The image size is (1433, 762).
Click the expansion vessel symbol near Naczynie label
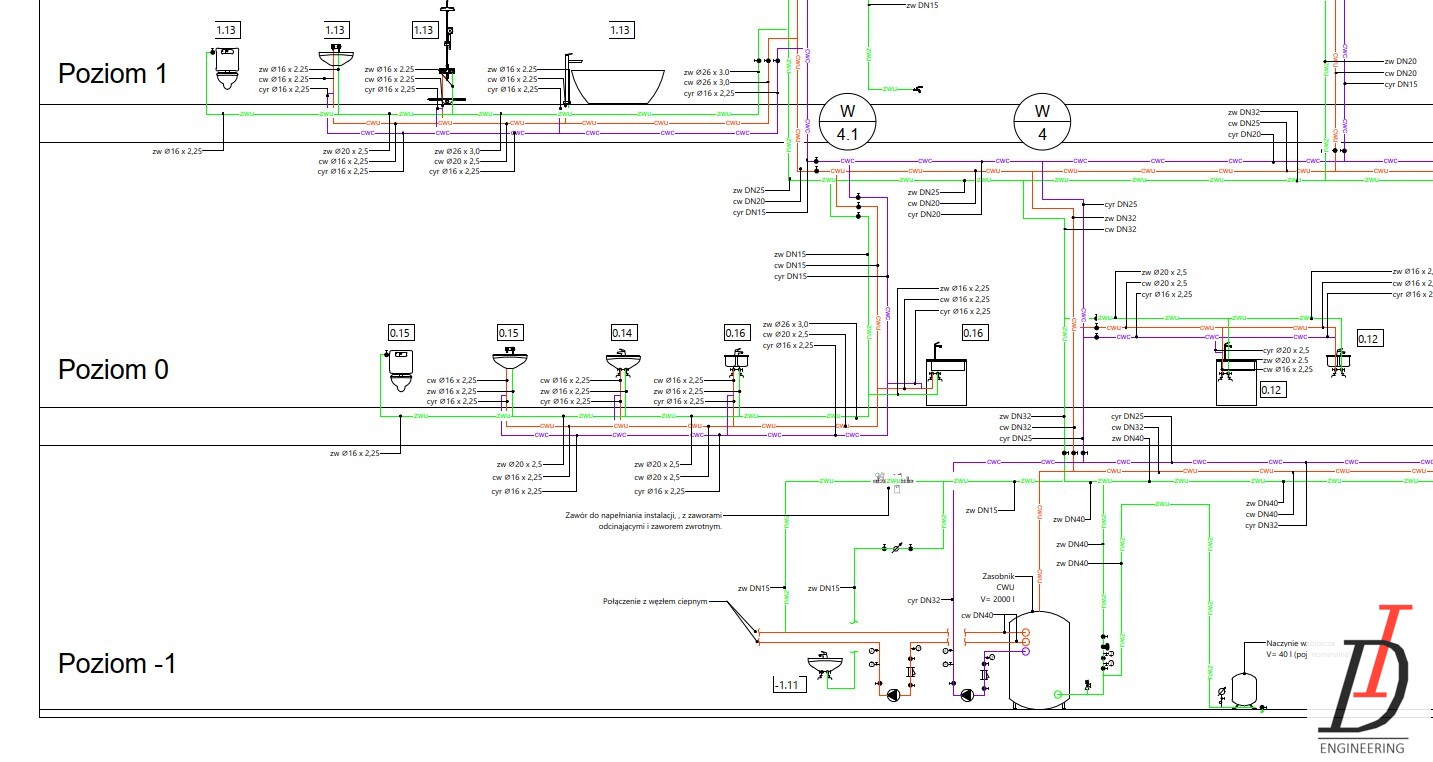click(x=1243, y=689)
